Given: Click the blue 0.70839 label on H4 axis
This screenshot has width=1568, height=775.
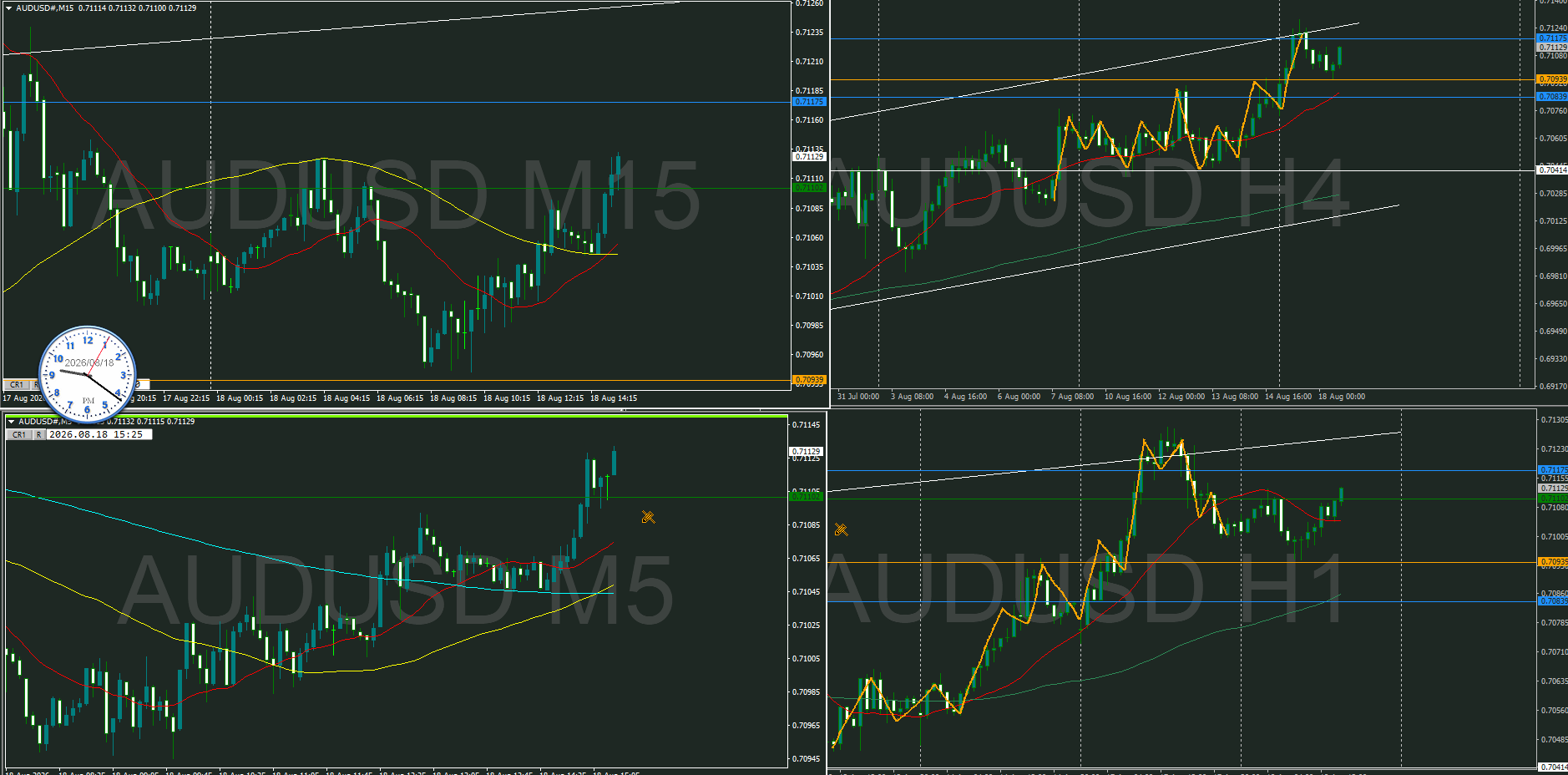Looking at the screenshot, I should point(1552,97).
